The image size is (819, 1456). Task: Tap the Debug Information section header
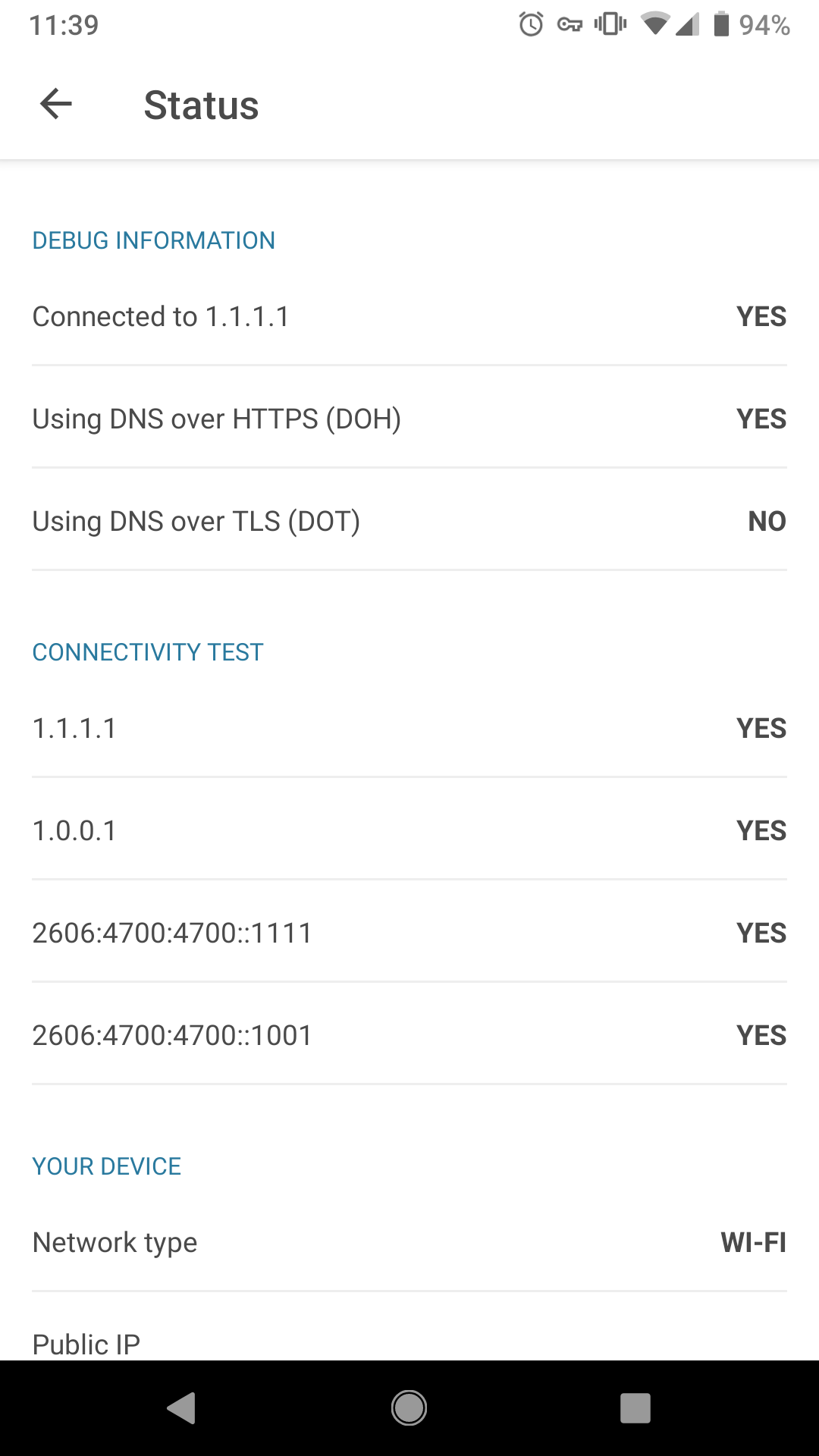(x=153, y=240)
